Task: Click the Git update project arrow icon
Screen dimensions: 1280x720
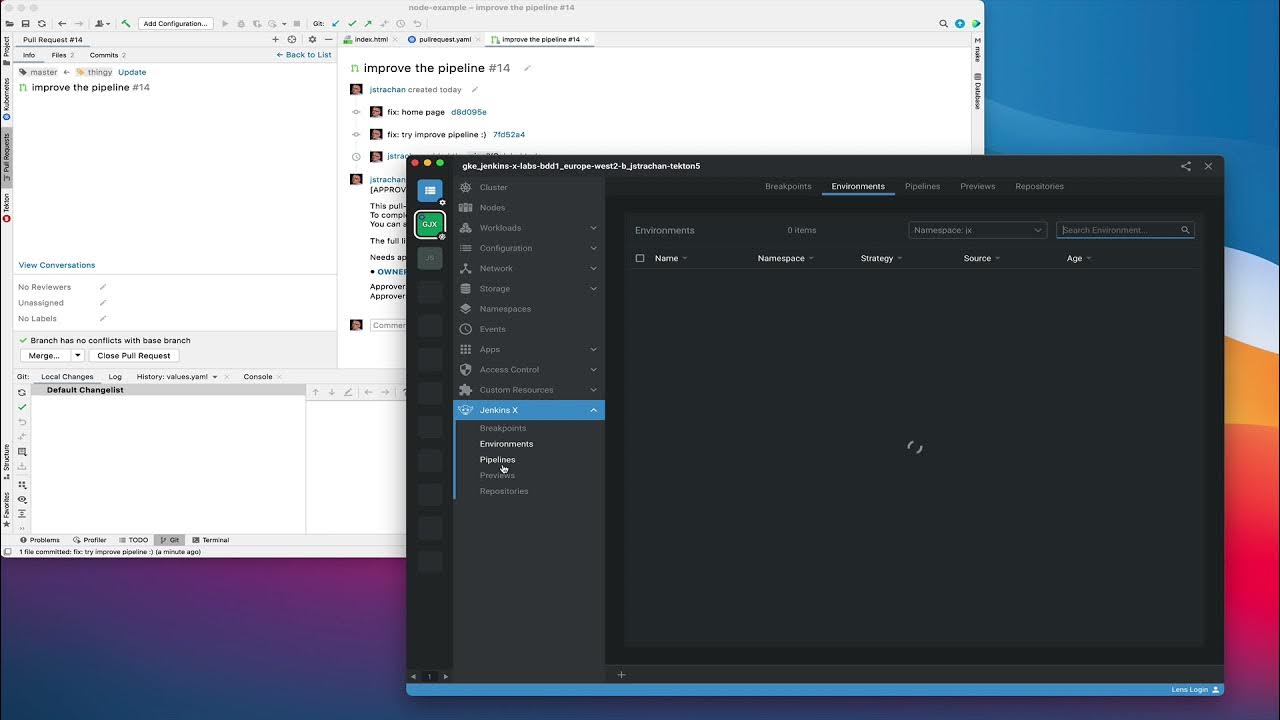Action: (x=335, y=23)
